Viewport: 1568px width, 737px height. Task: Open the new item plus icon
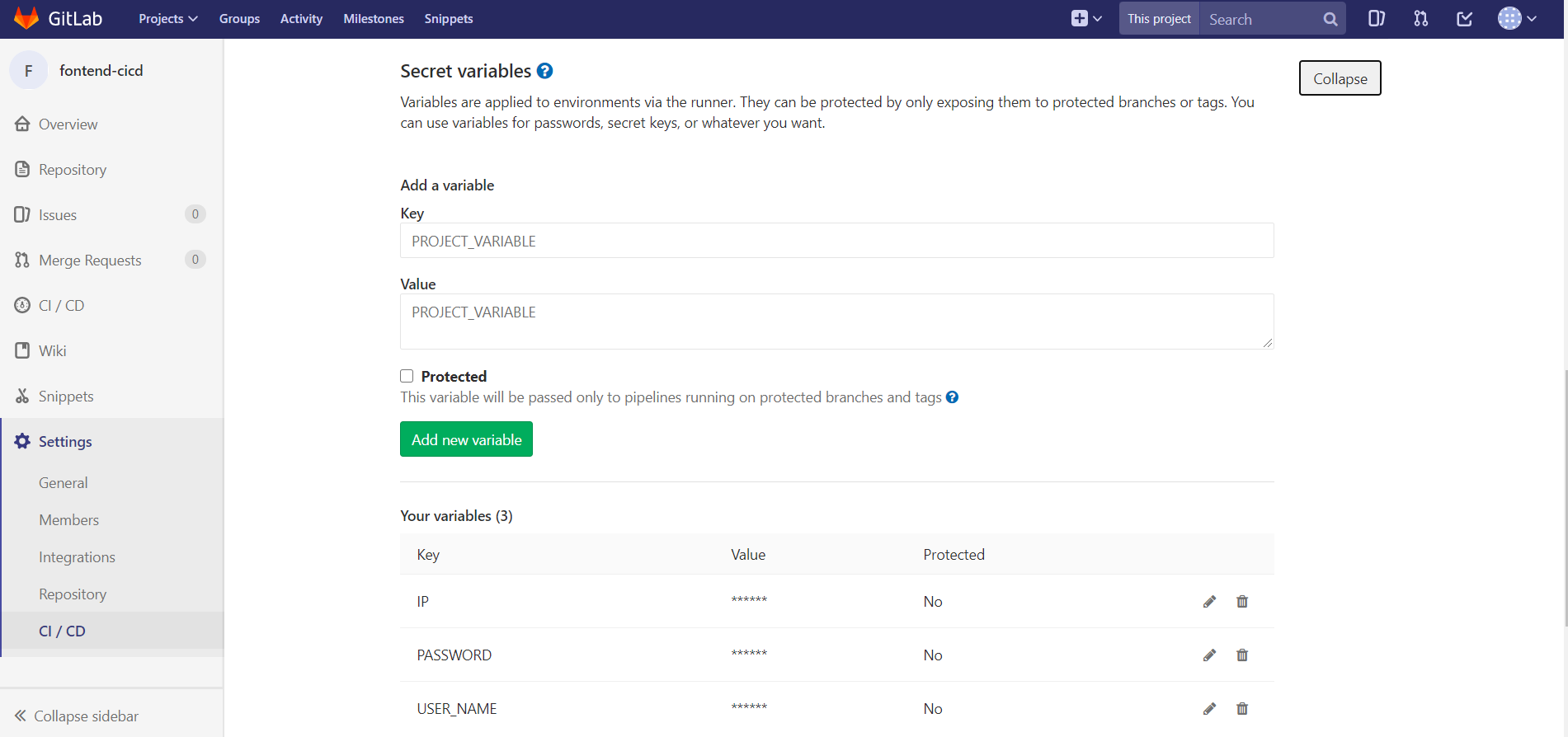pyautogui.click(x=1079, y=18)
